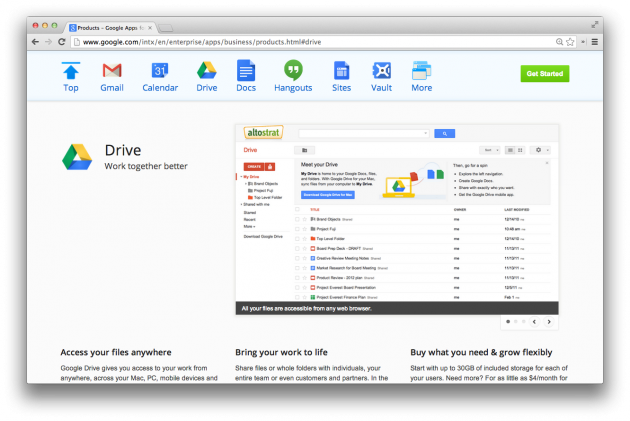Tick the checkbox for Board Prep Deck row
The width and height of the screenshot is (630, 421).
pyautogui.click(x=297, y=249)
